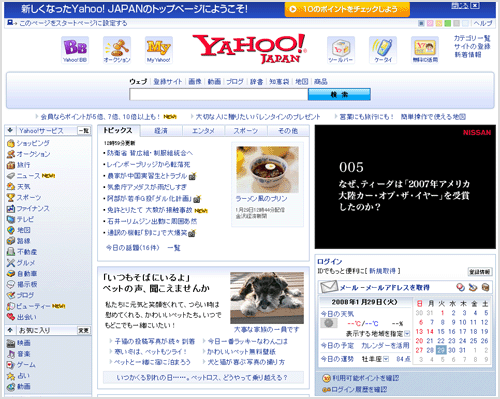Click the 占い star icon in favorites
The height and width of the screenshot is (399, 500).
(11, 376)
